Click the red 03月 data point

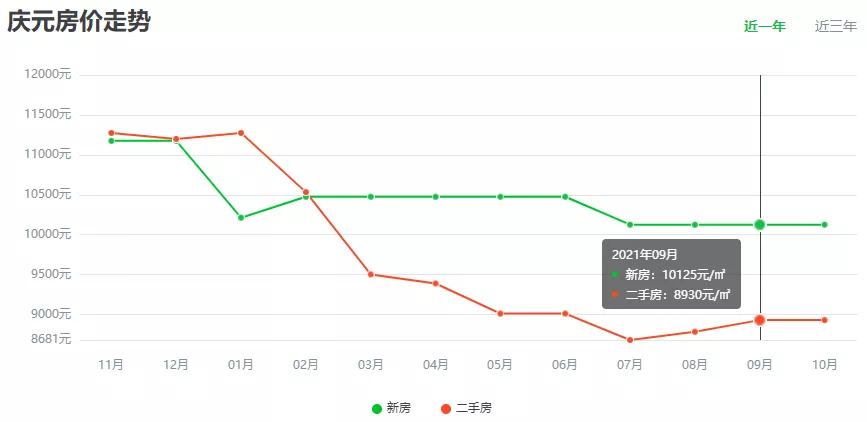click(x=371, y=274)
